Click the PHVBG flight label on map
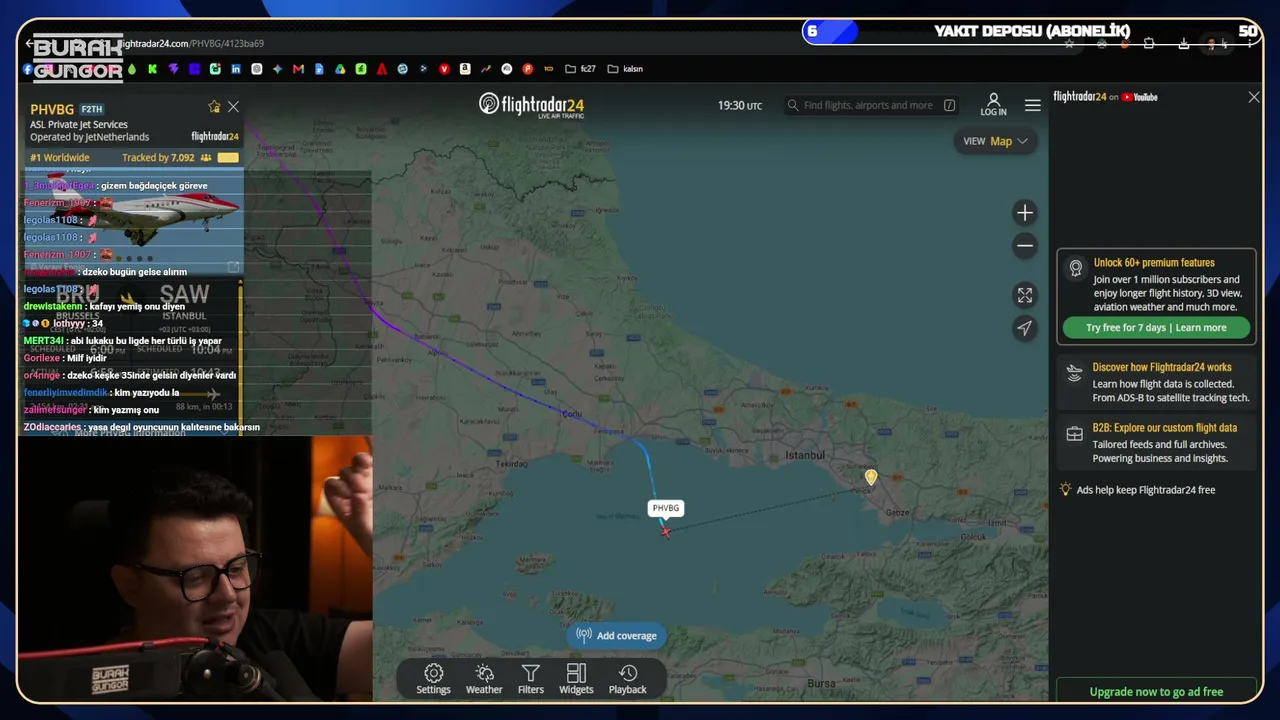Image resolution: width=1280 pixels, height=720 pixels. [x=666, y=508]
